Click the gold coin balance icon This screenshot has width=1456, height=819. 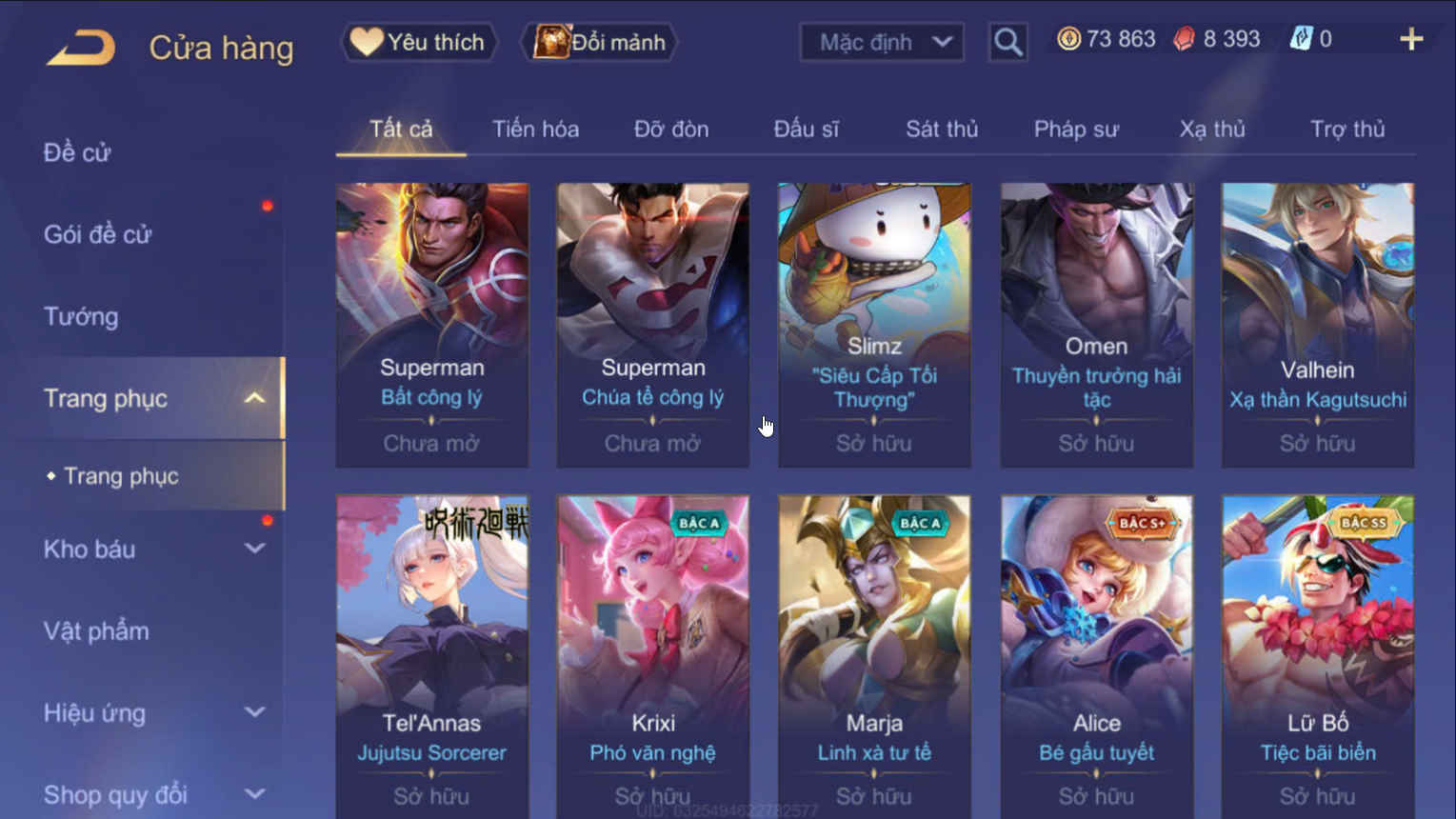[1068, 39]
